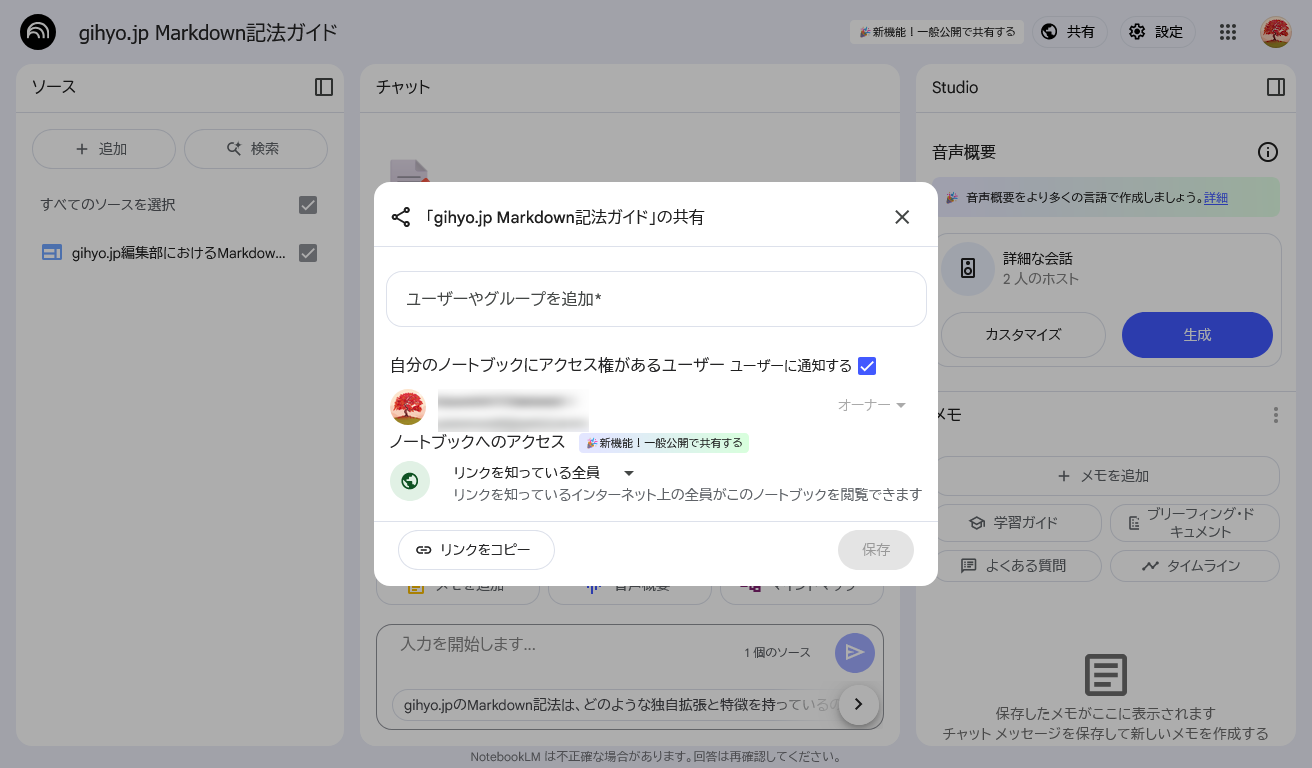Open the リンクを知っている全員 access dropdown
The height and width of the screenshot is (768, 1312).
(544, 472)
